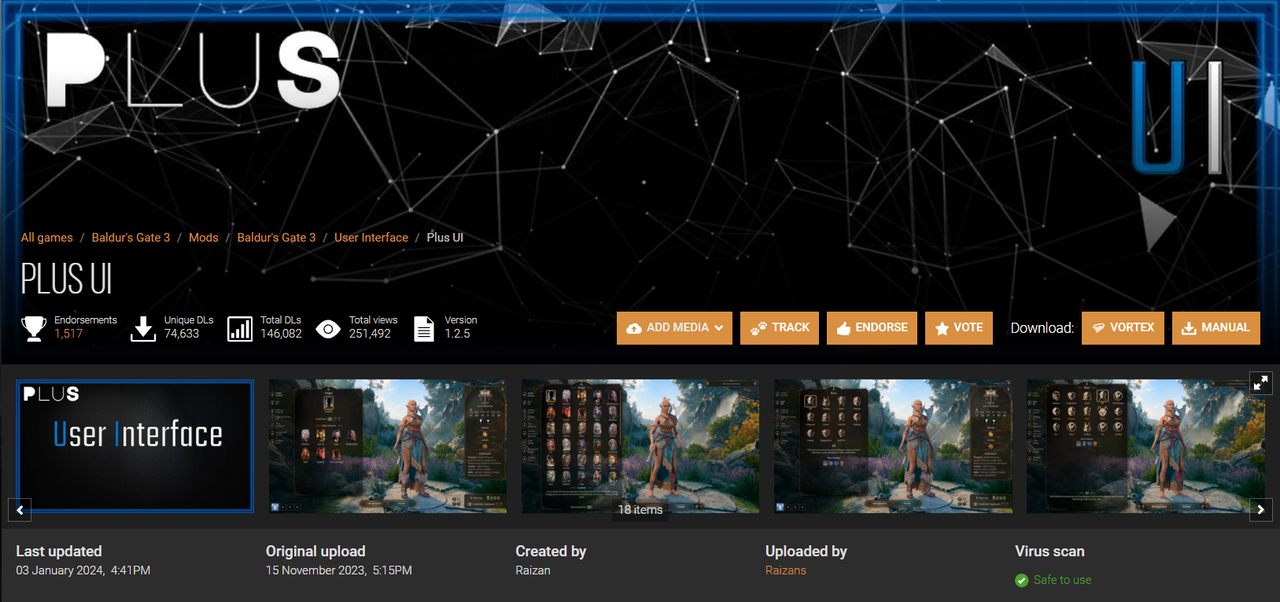
Task: Click the green Safe to use checkmark icon
Action: [x=1022, y=580]
